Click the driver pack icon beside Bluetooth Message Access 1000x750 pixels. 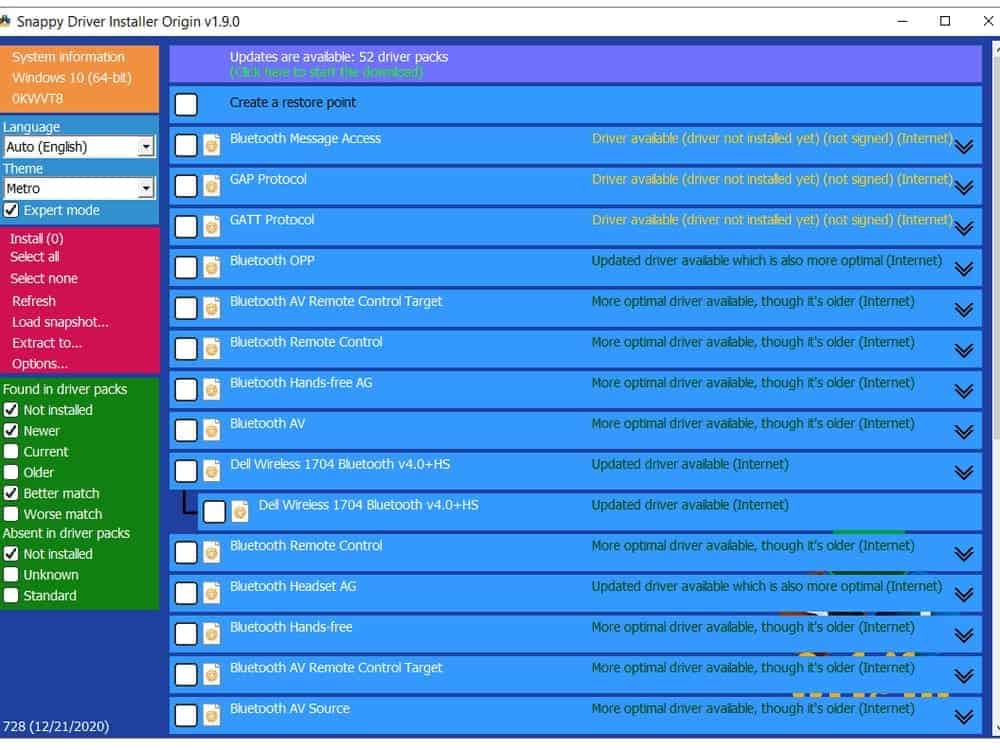click(x=212, y=145)
